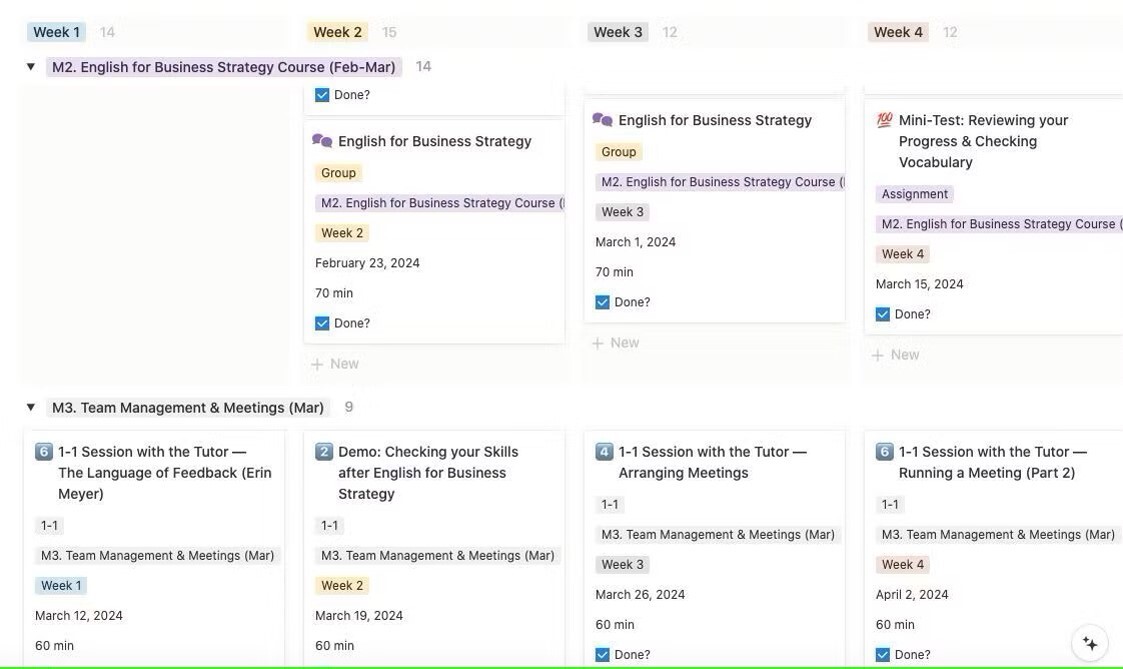This screenshot has width=1123, height=669.
Task: Toggle Done checkbox on March 1 card
Action: click(x=602, y=302)
